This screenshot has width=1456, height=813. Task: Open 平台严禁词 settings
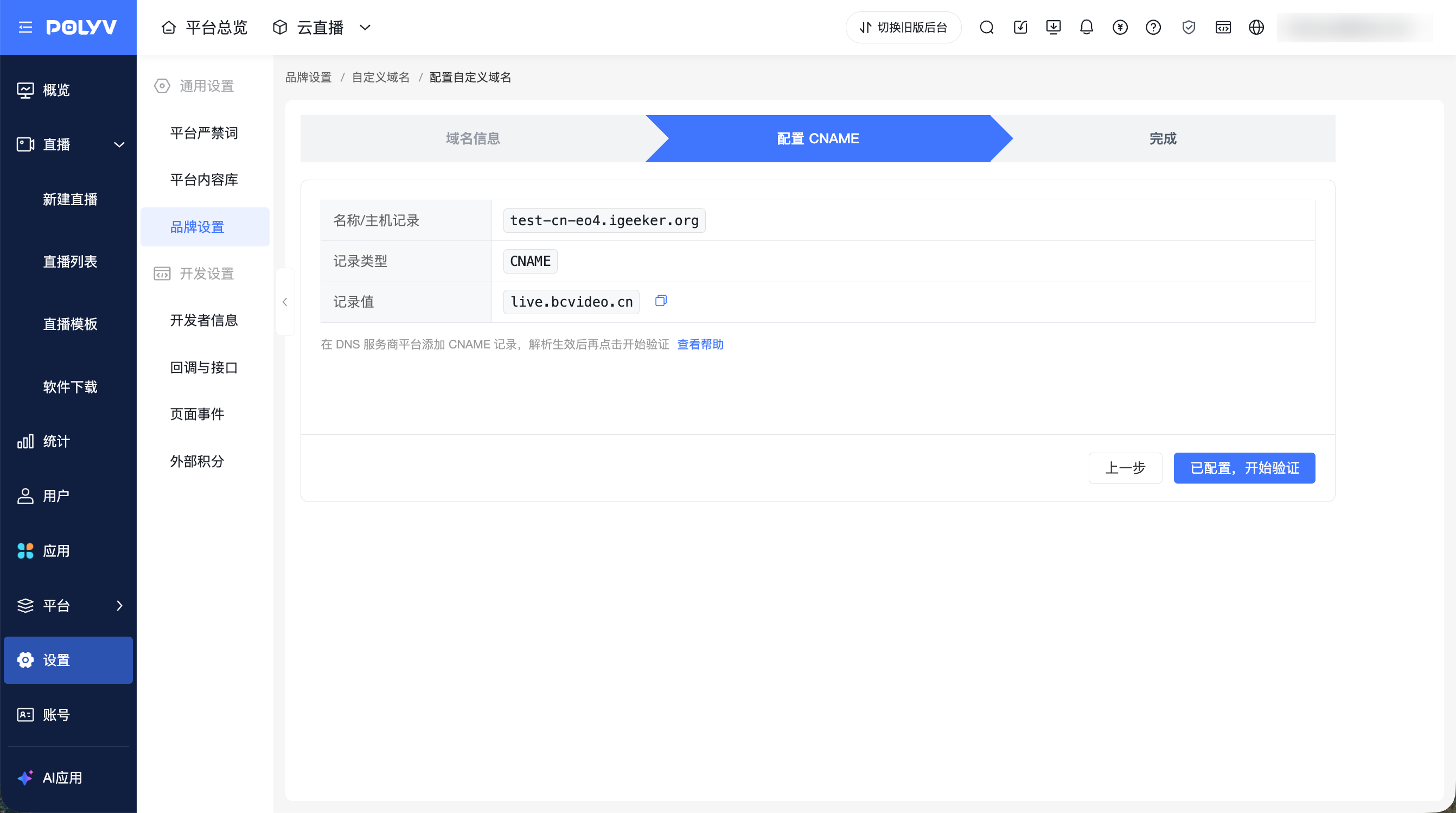click(205, 133)
